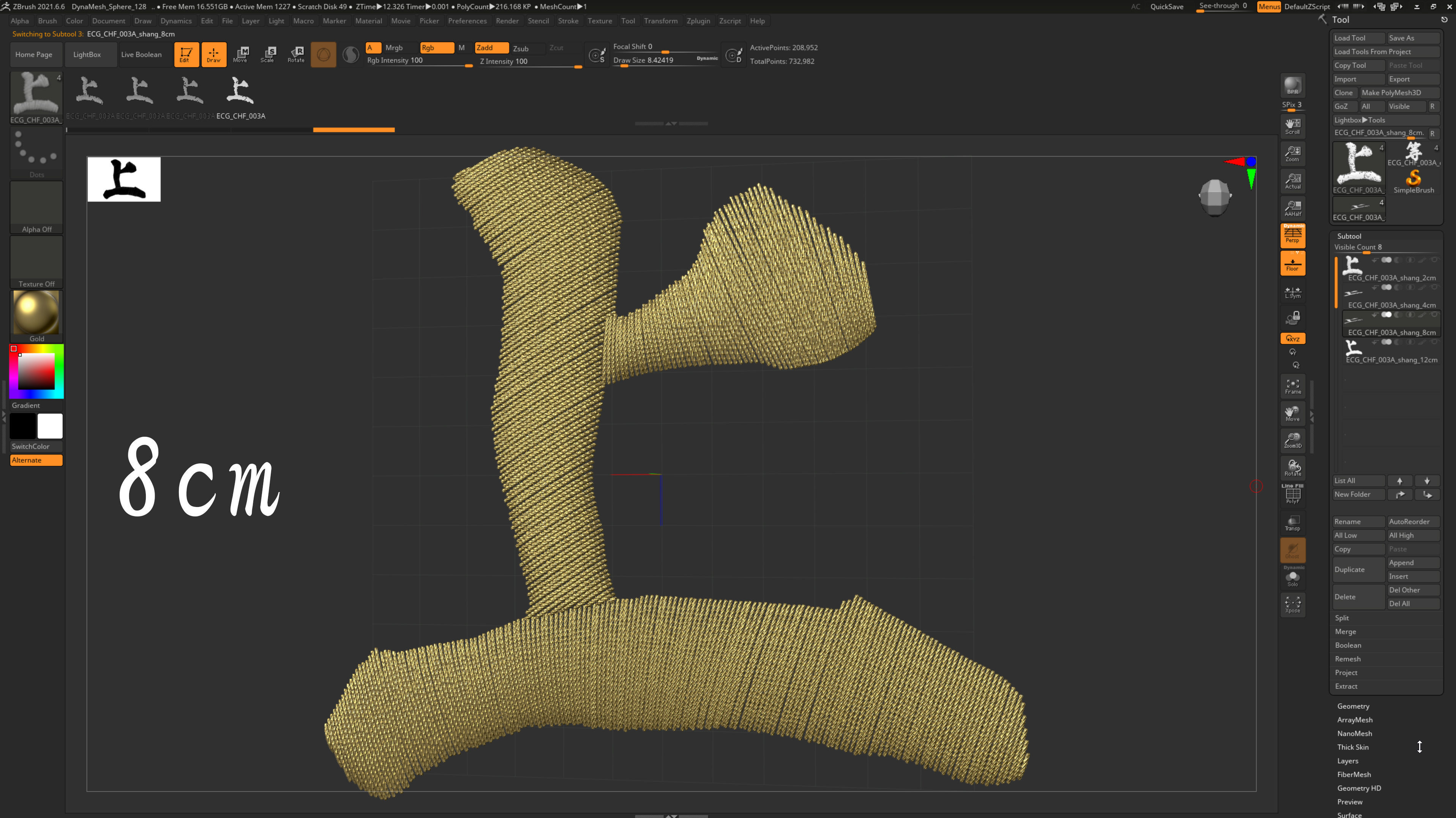The image size is (1456, 818).
Task: Select the Move transform icon in top shelf
Action: tap(240, 54)
